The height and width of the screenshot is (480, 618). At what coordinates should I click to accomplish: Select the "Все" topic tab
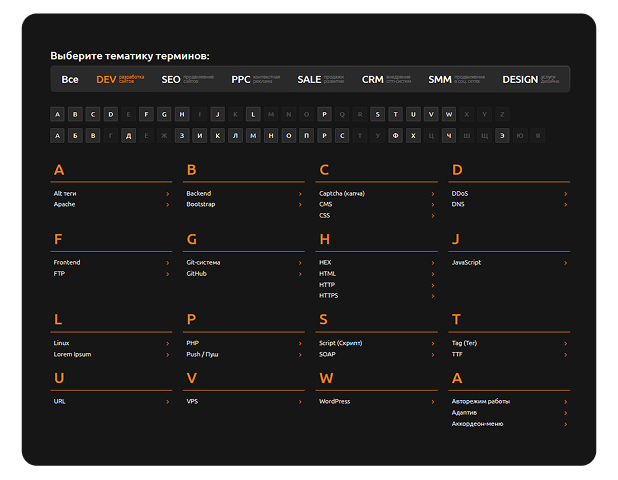click(x=70, y=79)
